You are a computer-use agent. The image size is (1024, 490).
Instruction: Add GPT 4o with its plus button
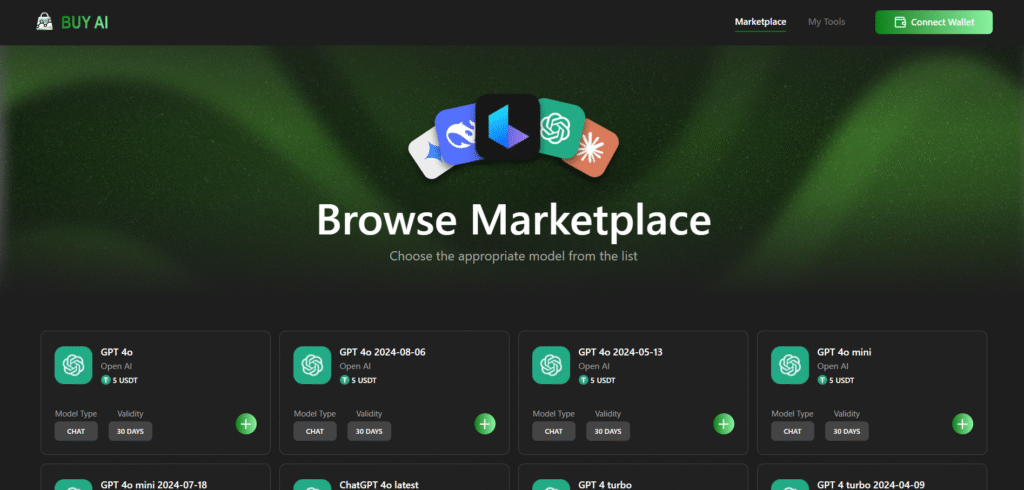coord(246,424)
